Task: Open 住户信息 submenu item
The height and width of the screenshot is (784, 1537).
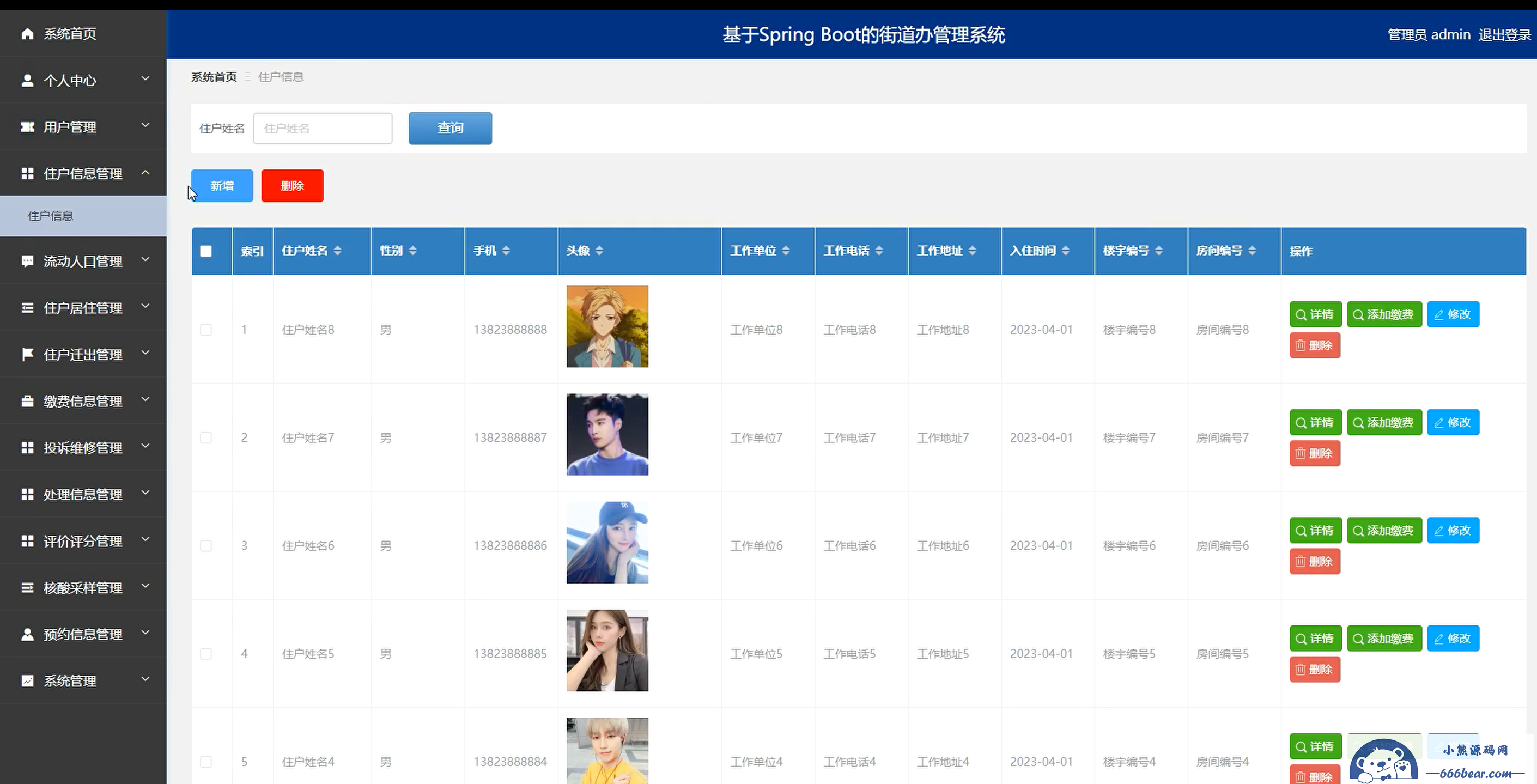Action: 83,216
